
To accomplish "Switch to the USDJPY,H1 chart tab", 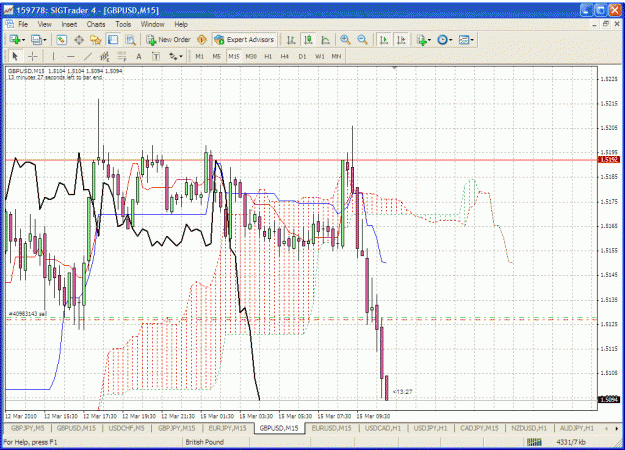I will (x=430, y=428).
